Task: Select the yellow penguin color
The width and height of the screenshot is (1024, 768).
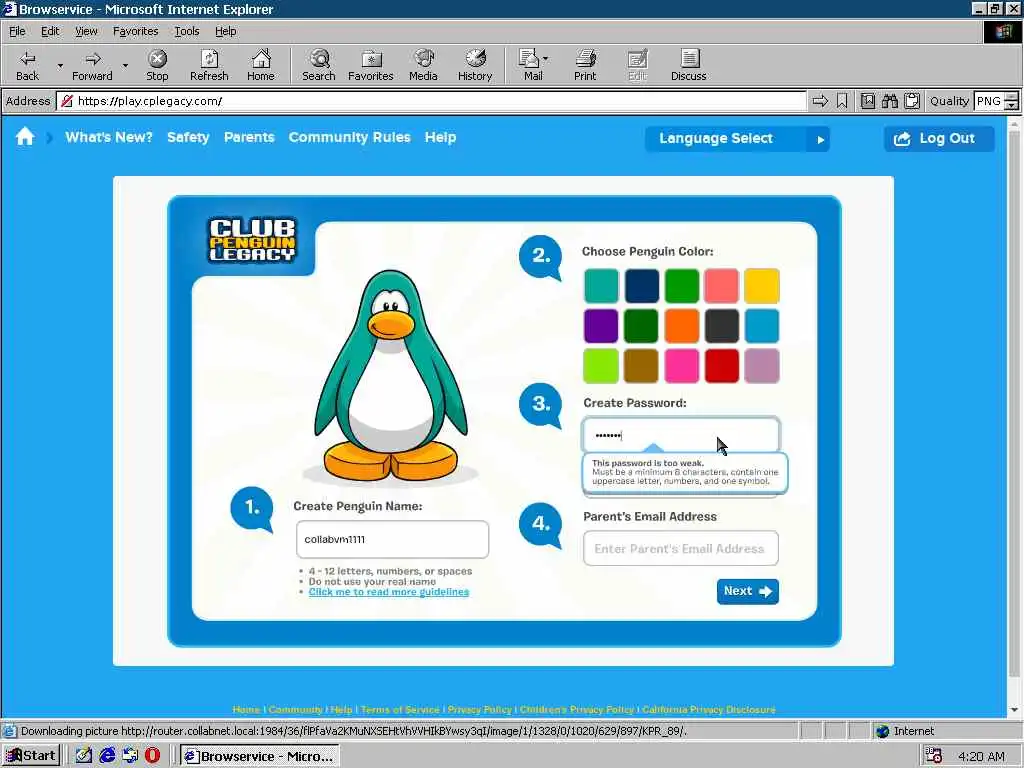Action: [x=761, y=286]
